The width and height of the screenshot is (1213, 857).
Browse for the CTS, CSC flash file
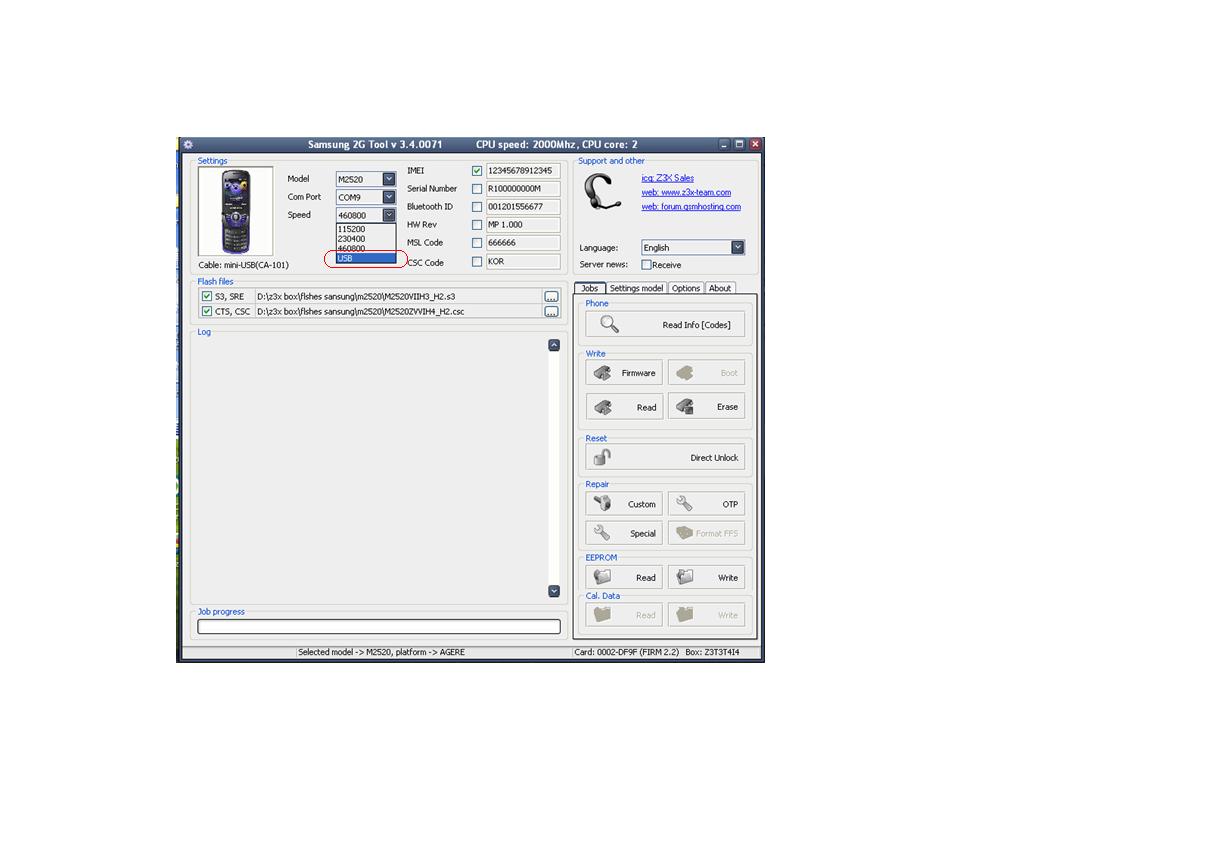(551, 312)
